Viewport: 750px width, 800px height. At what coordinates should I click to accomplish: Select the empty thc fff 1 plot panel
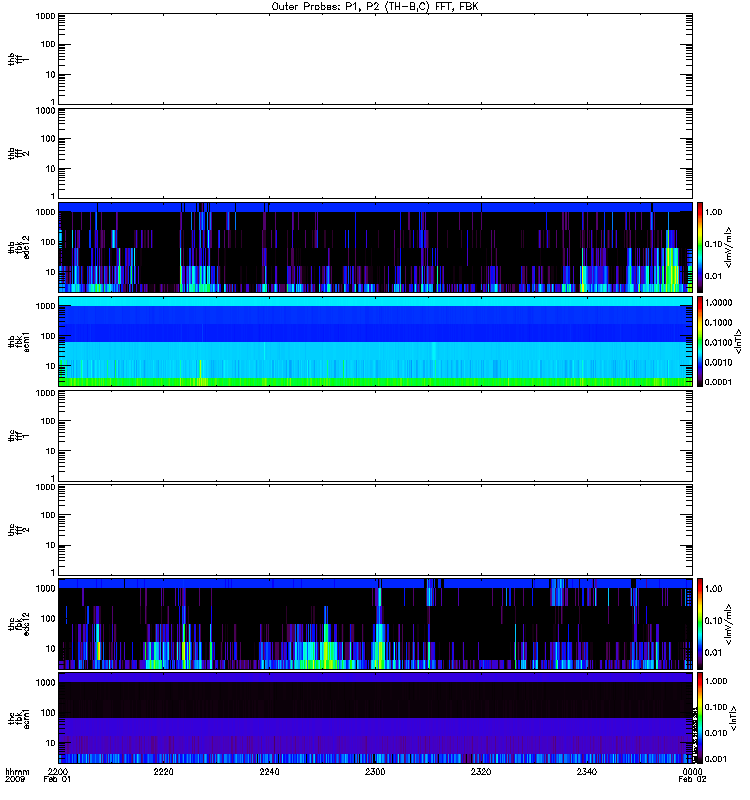[376, 436]
